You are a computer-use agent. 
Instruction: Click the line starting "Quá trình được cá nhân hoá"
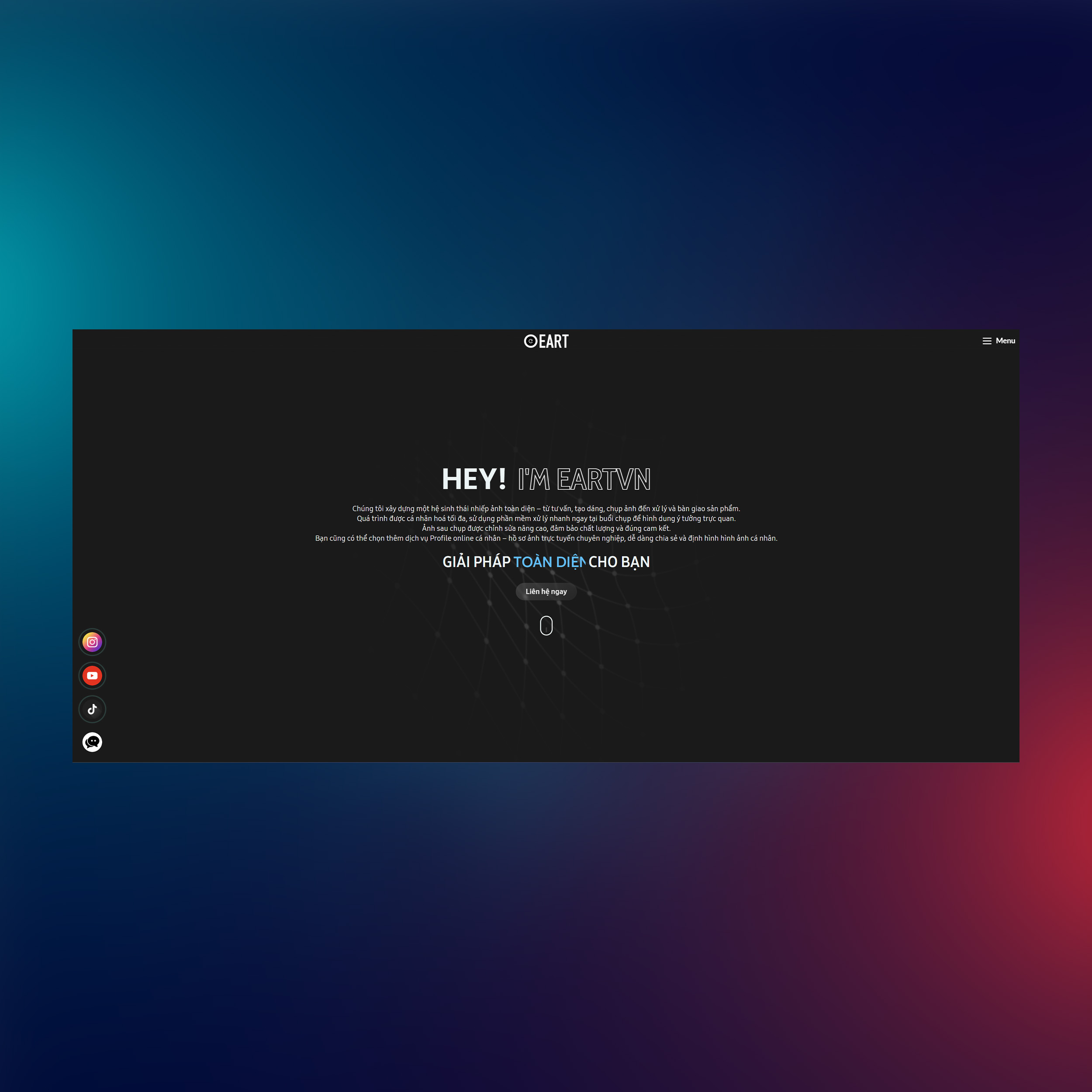point(546,518)
